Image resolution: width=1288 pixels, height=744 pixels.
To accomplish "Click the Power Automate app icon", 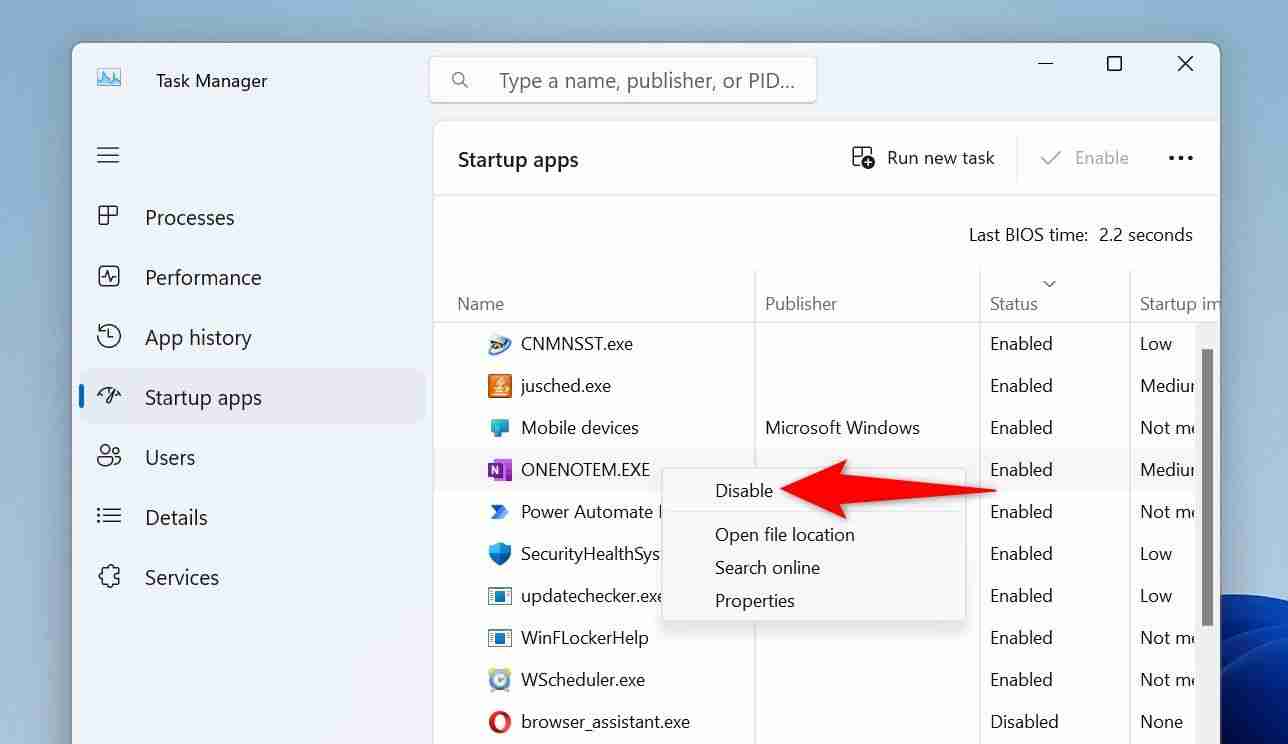I will [499, 511].
